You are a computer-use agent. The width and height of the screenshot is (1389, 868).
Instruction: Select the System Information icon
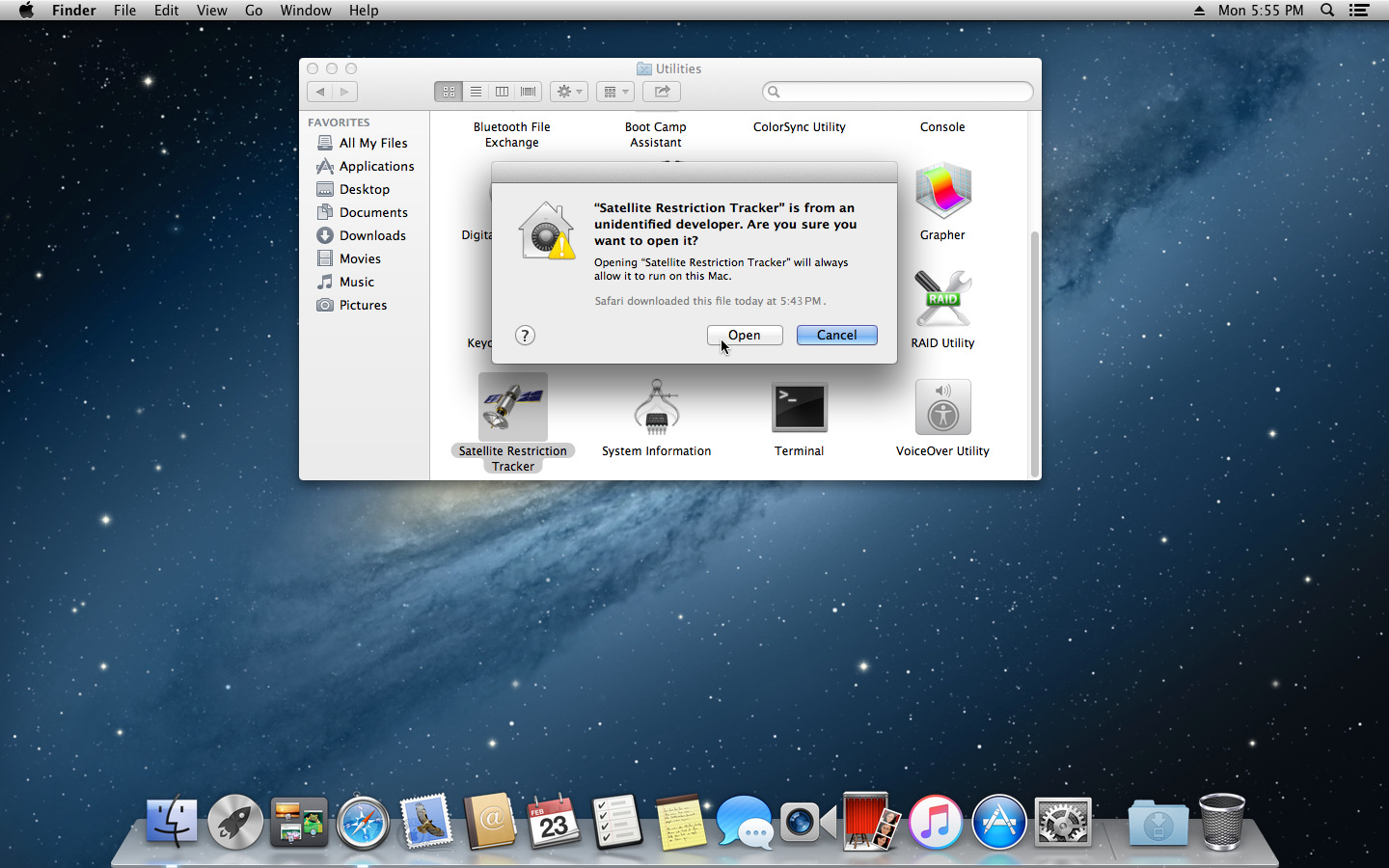tap(656, 406)
